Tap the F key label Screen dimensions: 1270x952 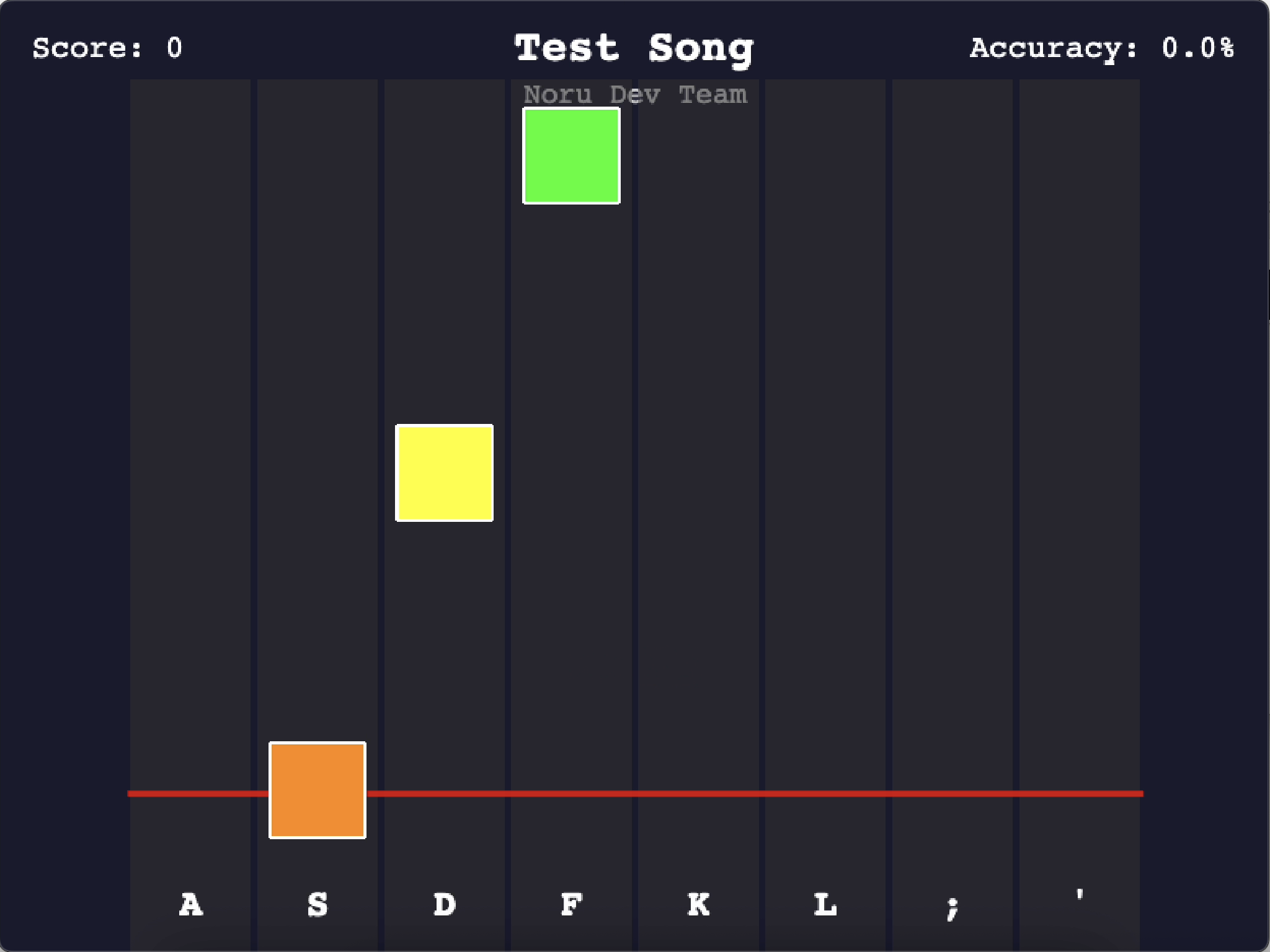(571, 904)
